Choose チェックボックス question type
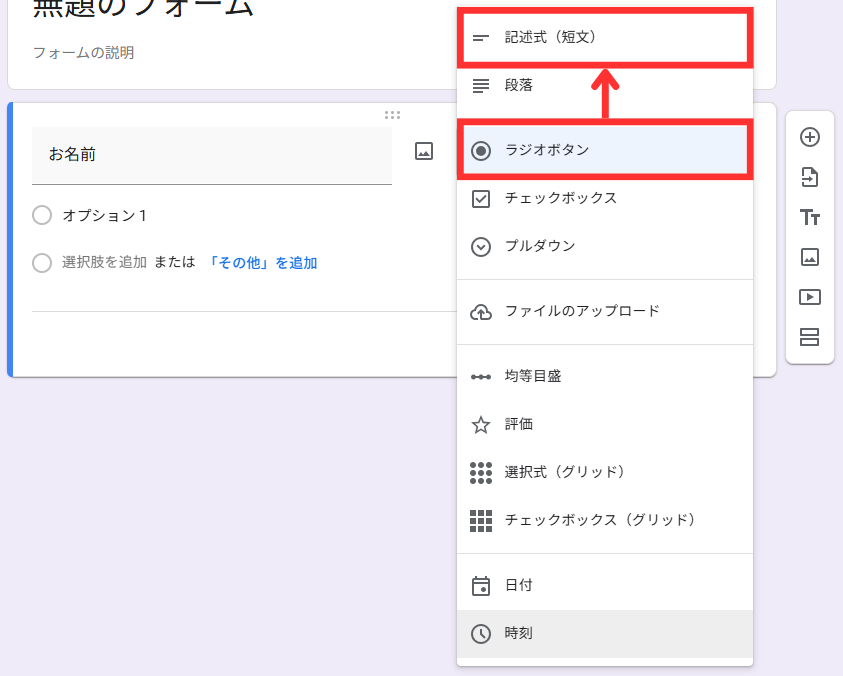This screenshot has height=676, width=843. (x=605, y=198)
